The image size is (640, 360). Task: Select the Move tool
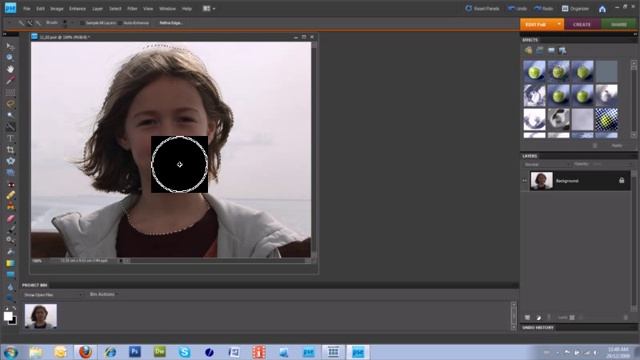click(10, 47)
